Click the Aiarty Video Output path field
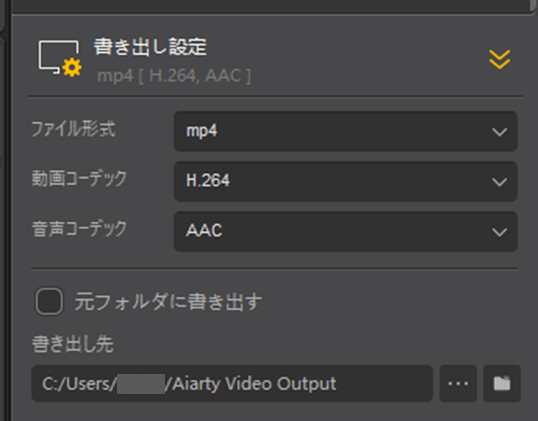This screenshot has width=538, height=421. [x=232, y=383]
